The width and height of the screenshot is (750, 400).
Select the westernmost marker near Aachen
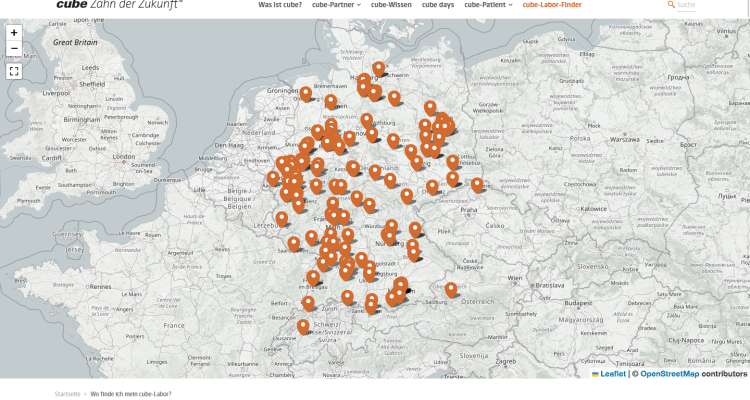273,179
